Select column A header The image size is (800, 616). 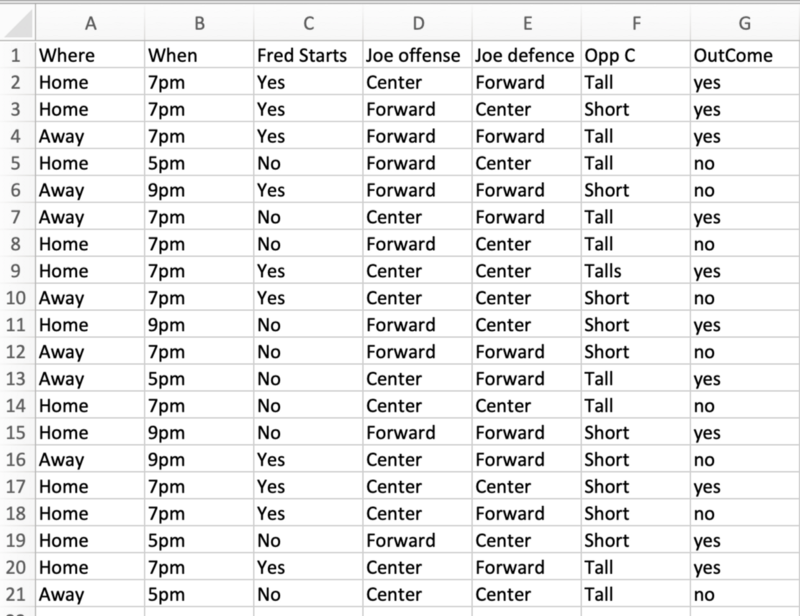click(90, 22)
